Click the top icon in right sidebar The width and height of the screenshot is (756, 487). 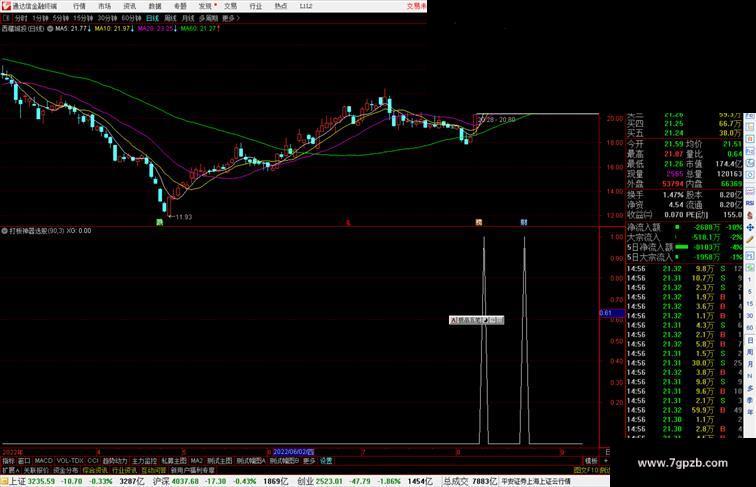[750, 117]
